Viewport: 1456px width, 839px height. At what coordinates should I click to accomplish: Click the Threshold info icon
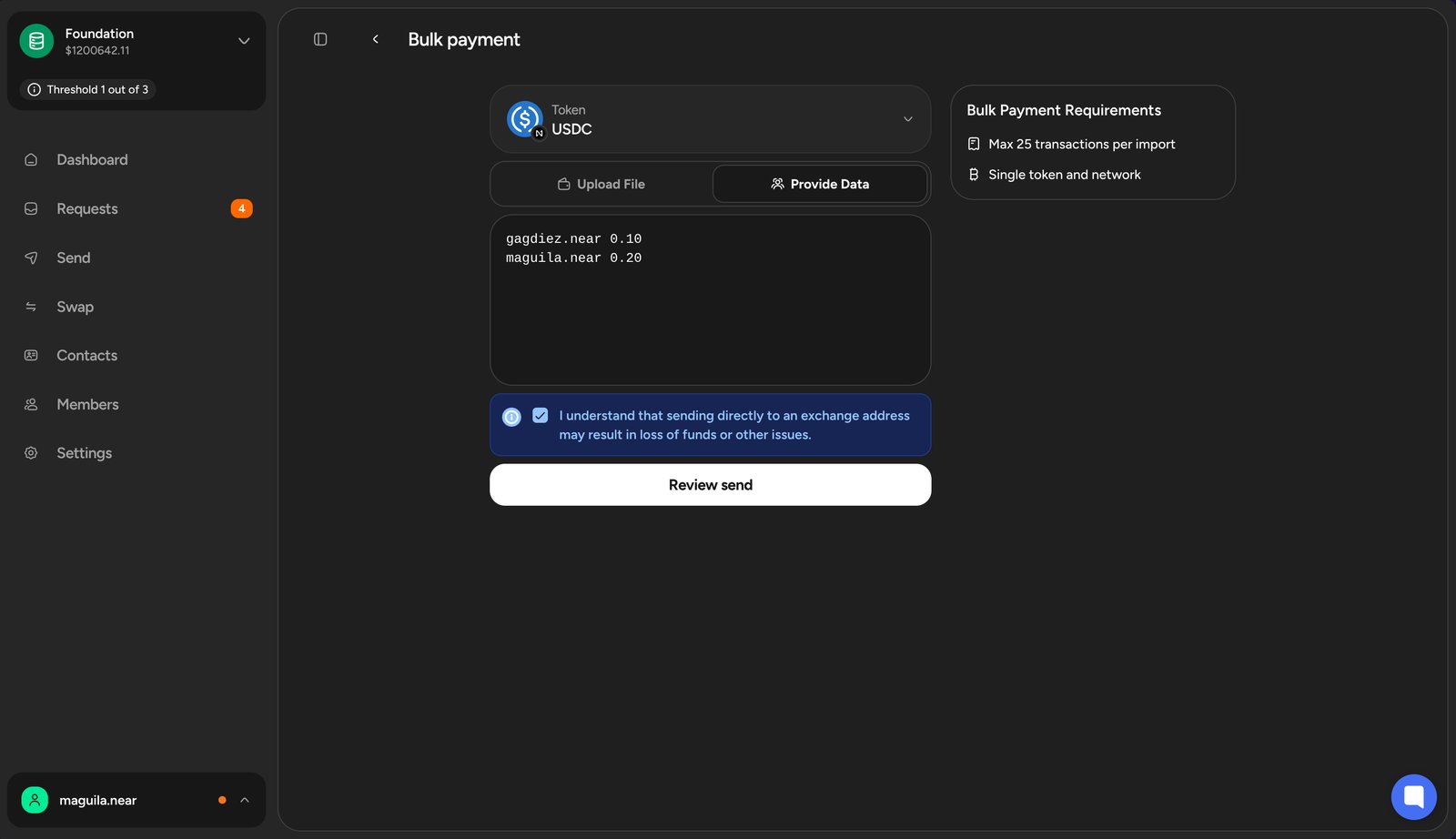(34, 89)
